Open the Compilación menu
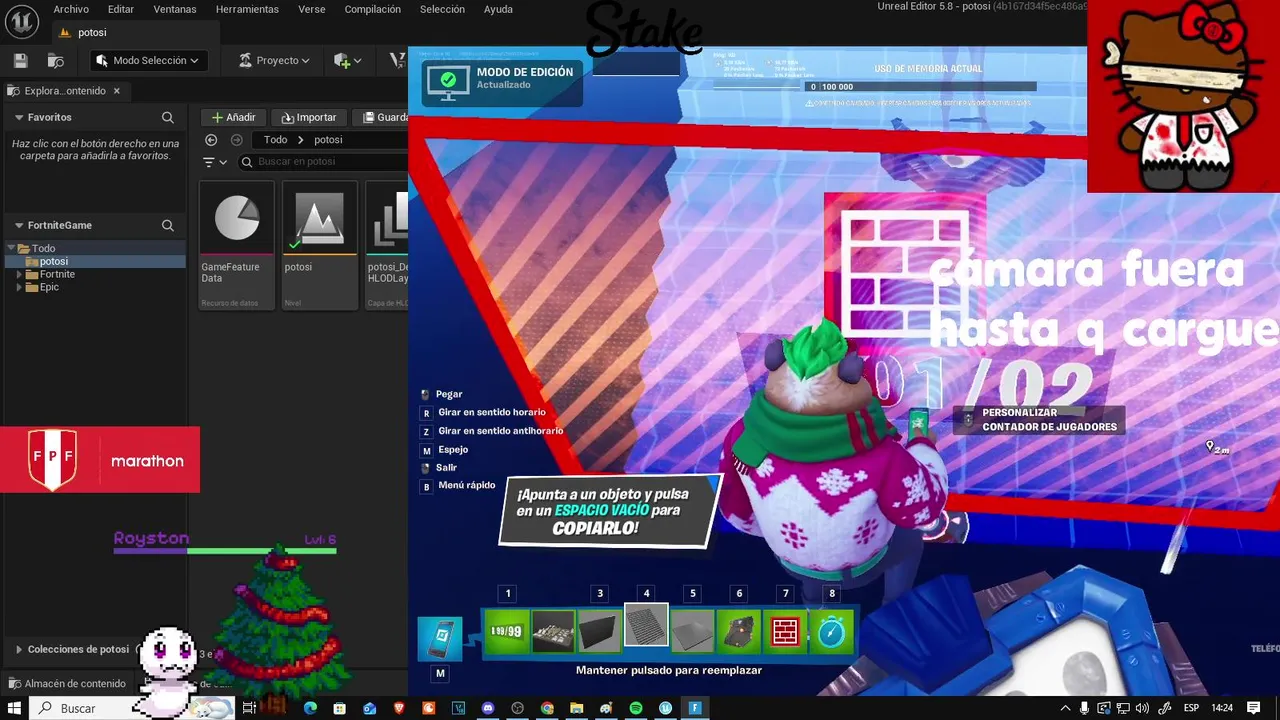Image resolution: width=1280 pixels, height=720 pixels. click(372, 9)
